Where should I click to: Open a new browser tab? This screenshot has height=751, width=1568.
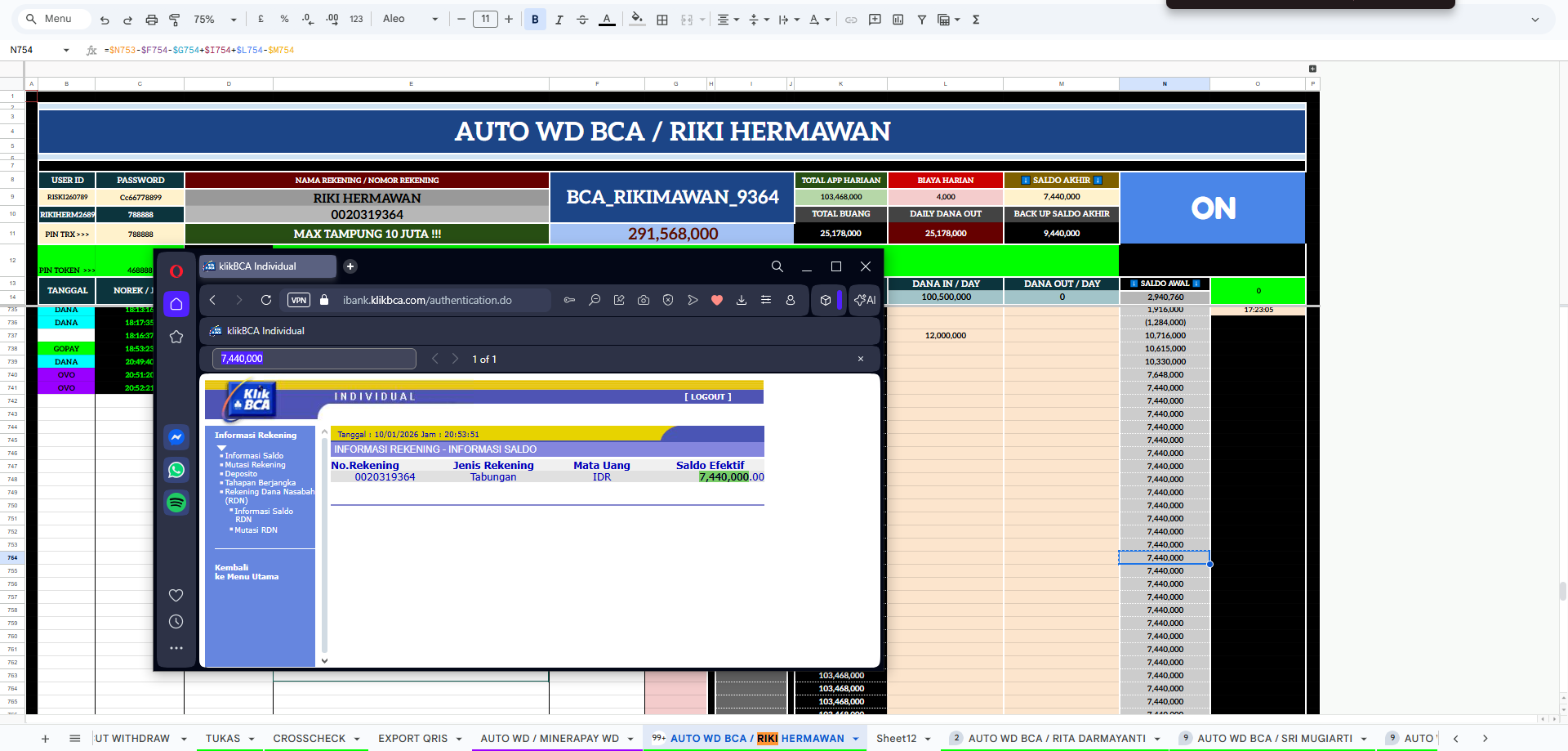350,266
